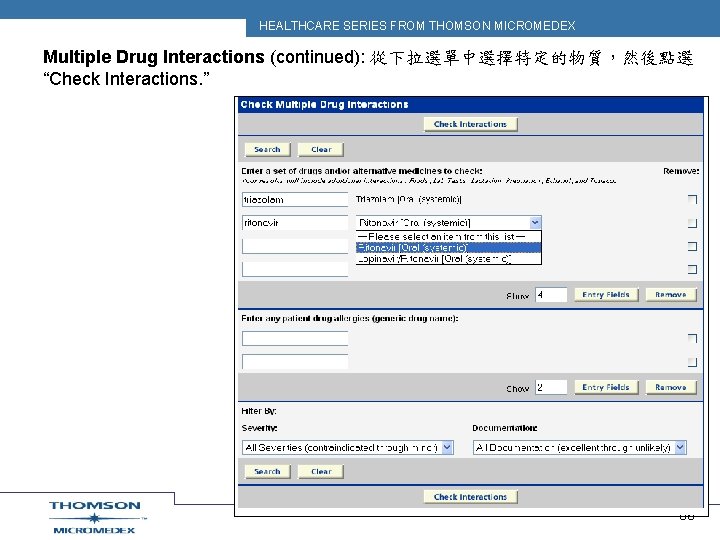The image size is (720, 540).
Task: Tick the remove checkbox for ritonavir row
Action: coord(692,223)
